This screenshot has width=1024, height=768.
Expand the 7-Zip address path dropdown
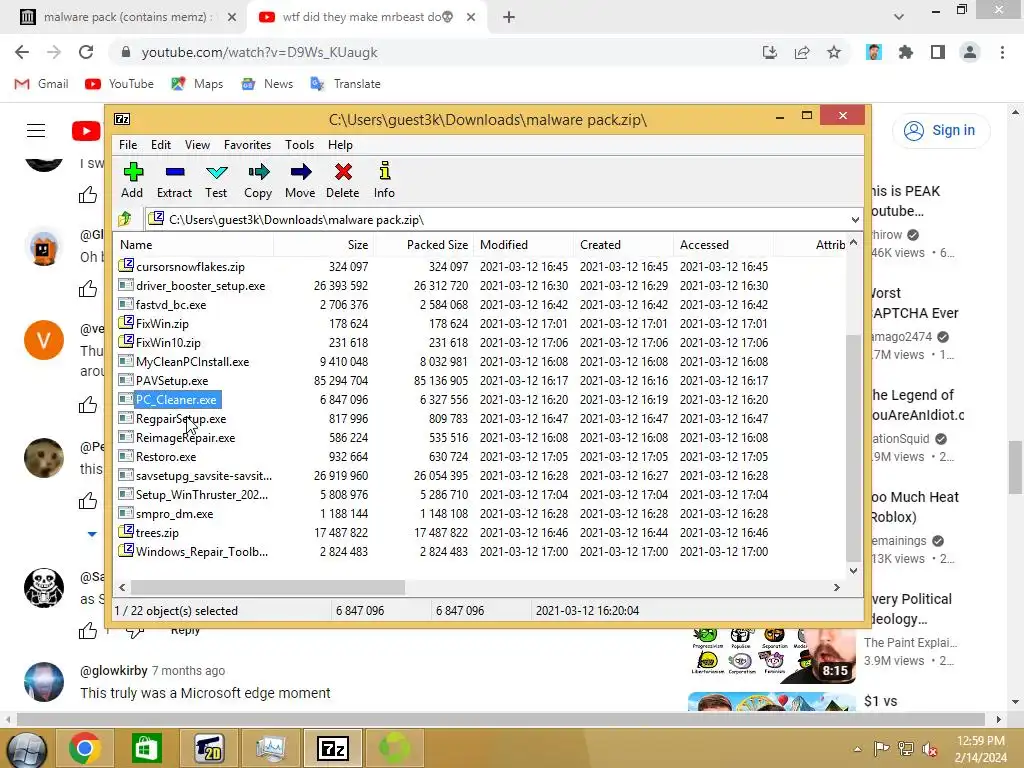[x=854, y=219]
